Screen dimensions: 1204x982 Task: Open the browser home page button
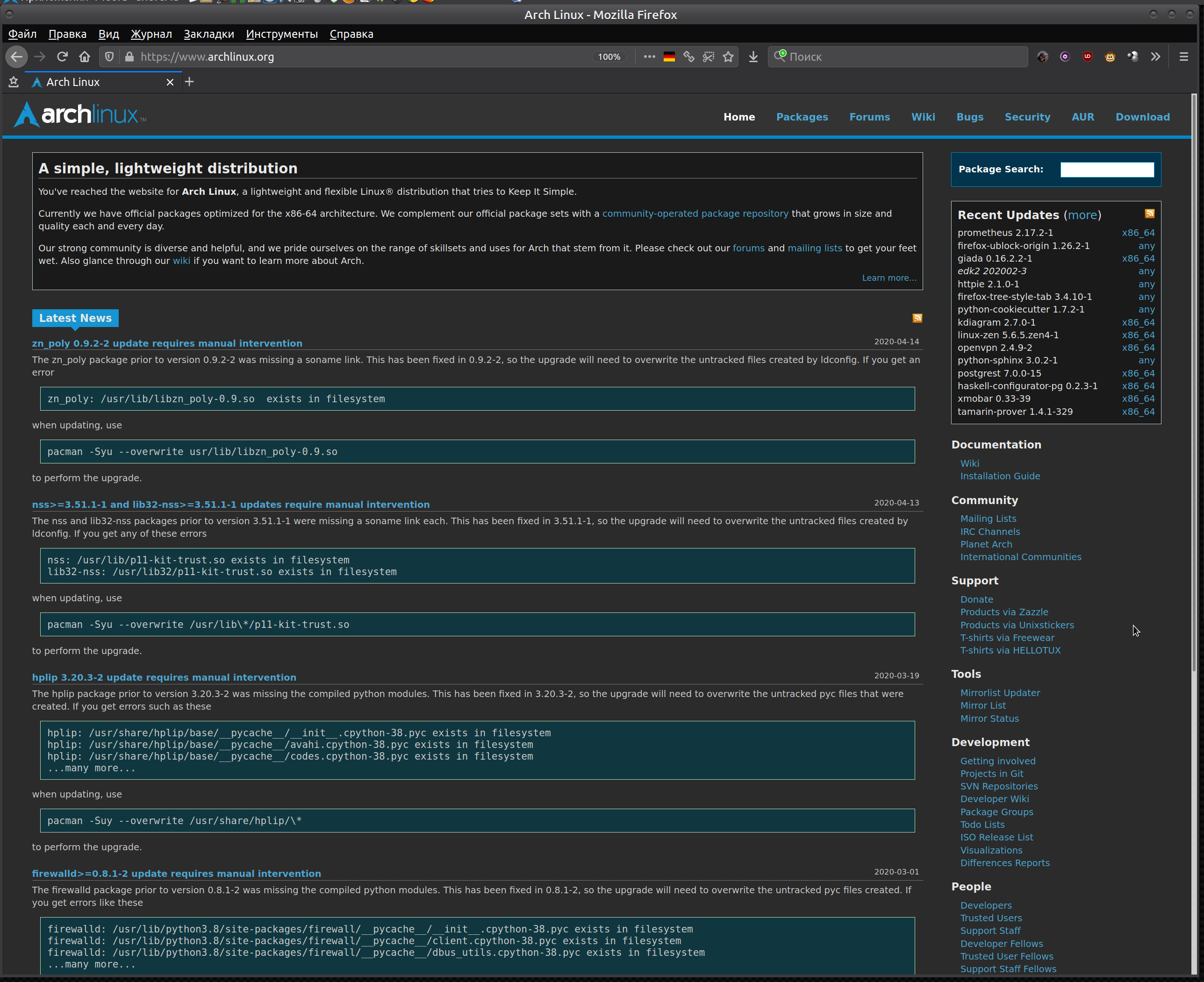pos(85,57)
